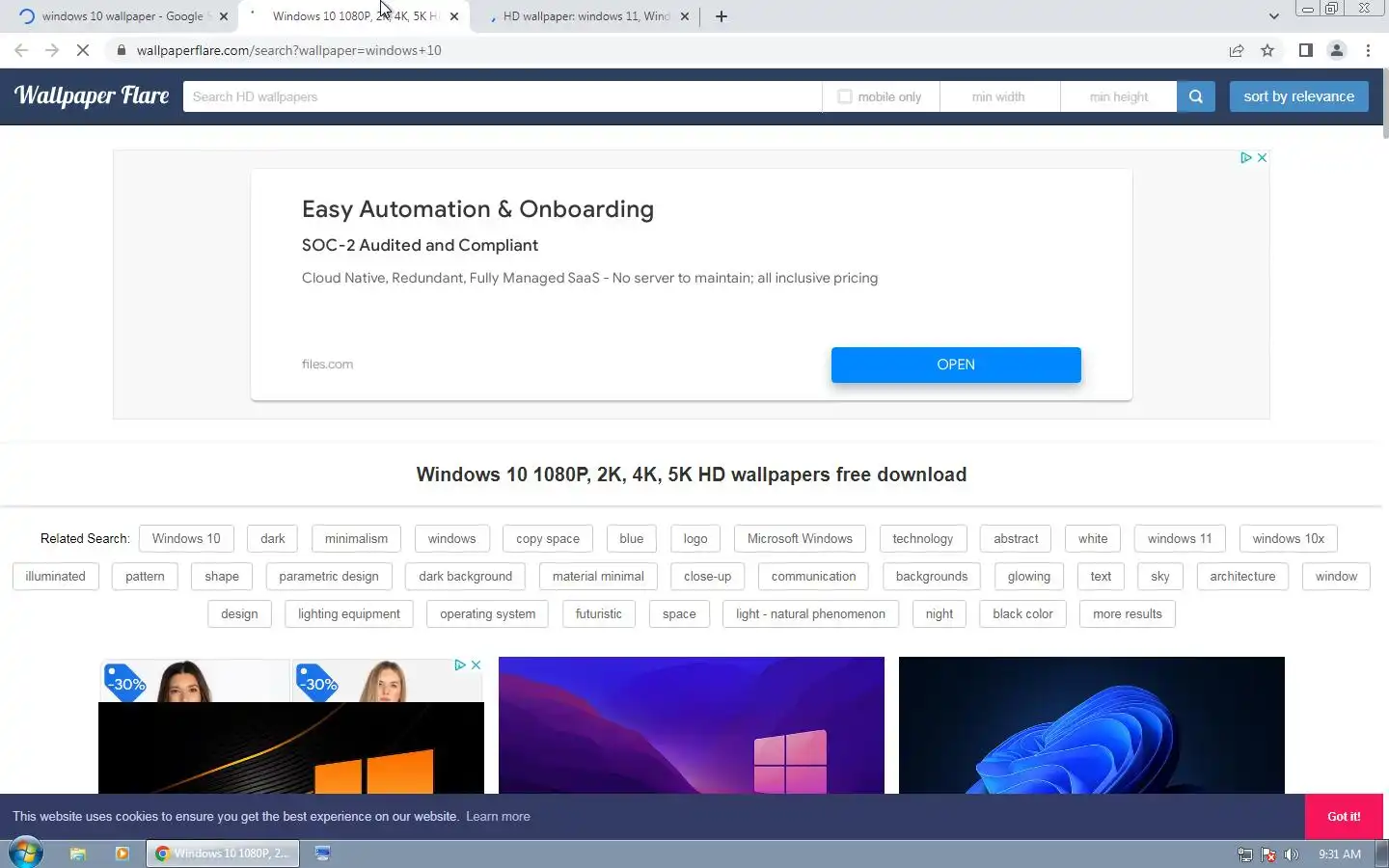Click the more results tag
The height and width of the screenshot is (868, 1389).
coord(1128,613)
